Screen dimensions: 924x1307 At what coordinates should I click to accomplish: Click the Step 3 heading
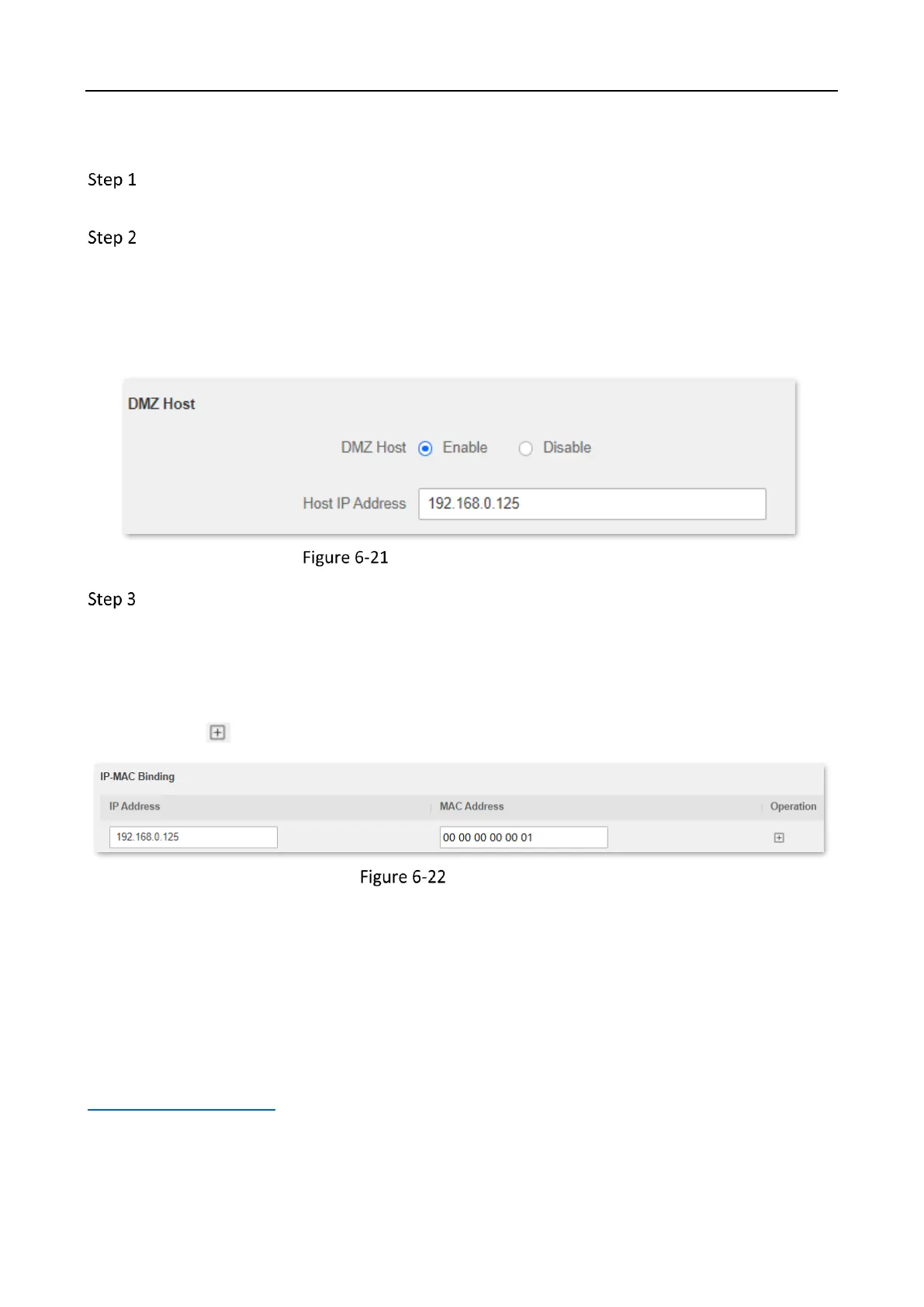[112, 599]
